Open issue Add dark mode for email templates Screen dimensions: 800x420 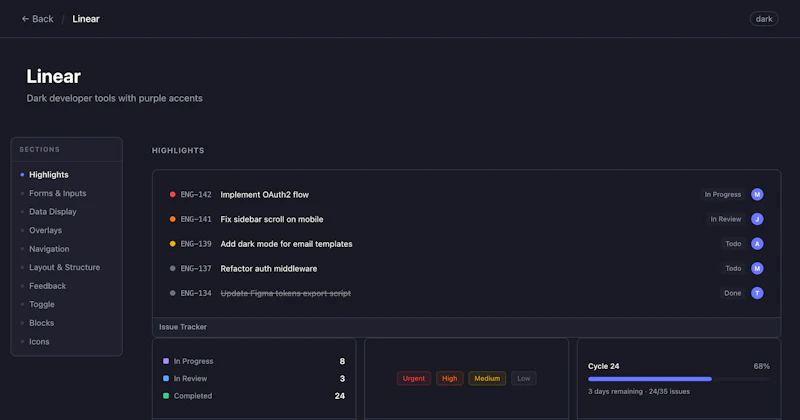(286, 244)
